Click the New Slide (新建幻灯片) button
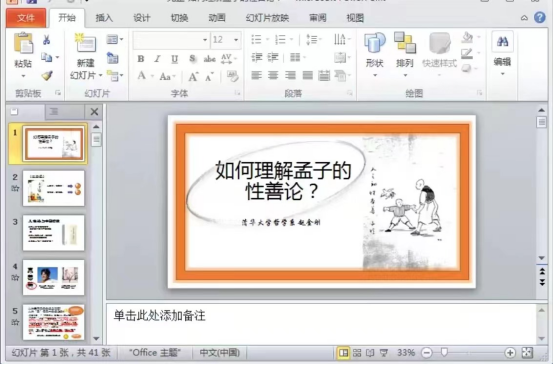This screenshot has height=365, width=553. (86, 56)
